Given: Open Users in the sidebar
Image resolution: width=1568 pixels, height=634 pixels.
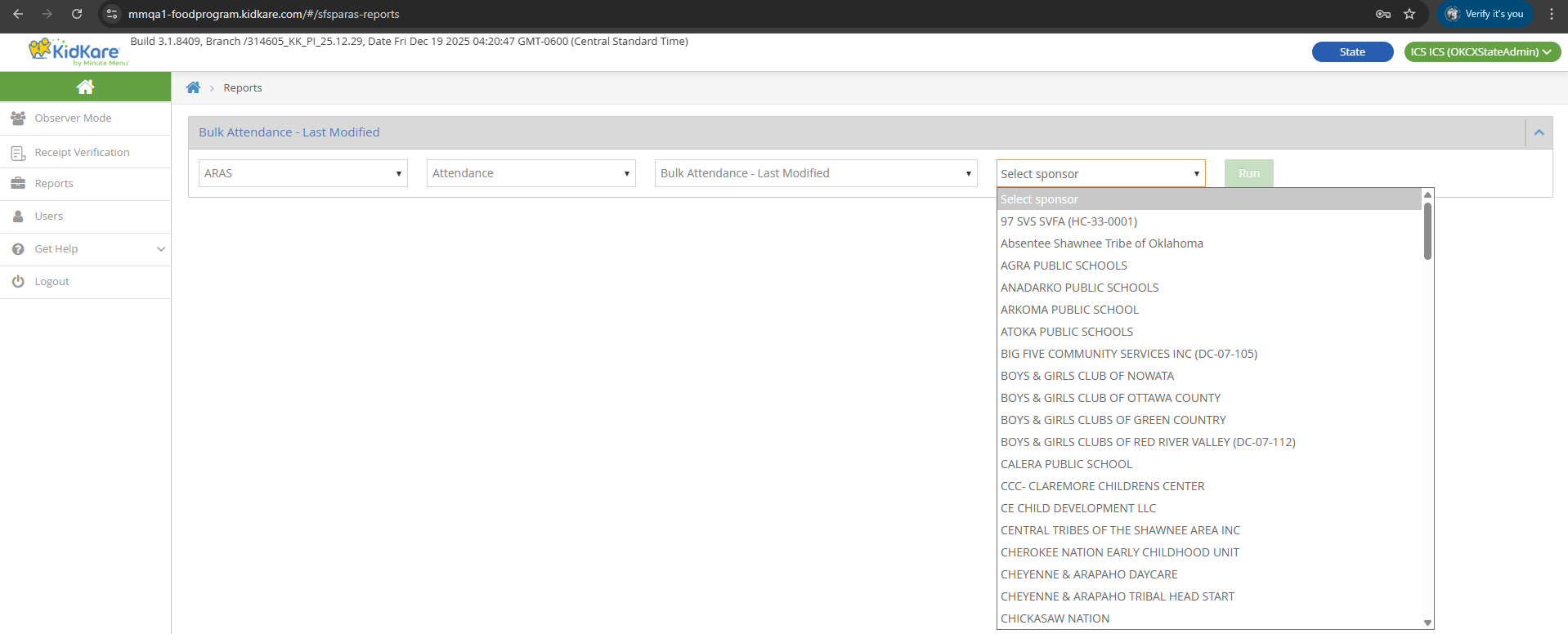Looking at the screenshot, I should coord(86,217).
